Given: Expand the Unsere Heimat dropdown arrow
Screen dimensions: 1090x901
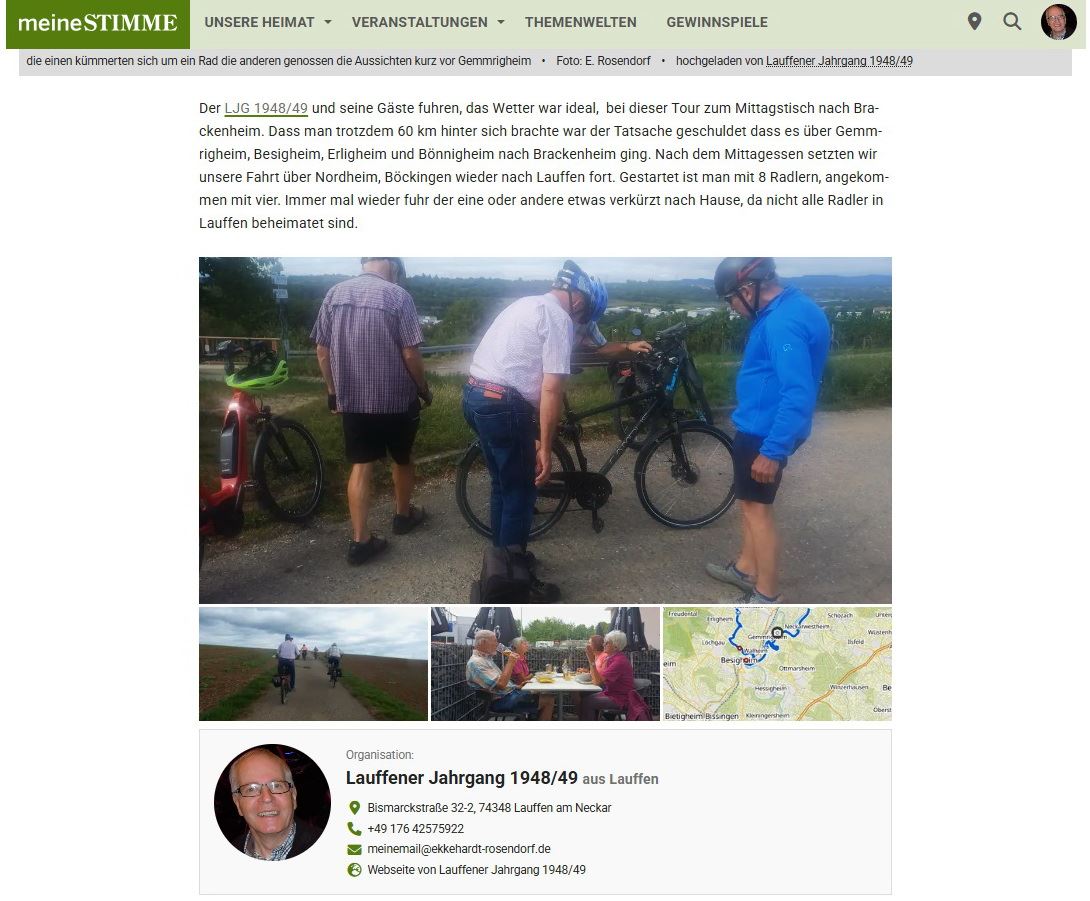Looking at the screenshot, I should pyautogui.click(x=328, y=22).
